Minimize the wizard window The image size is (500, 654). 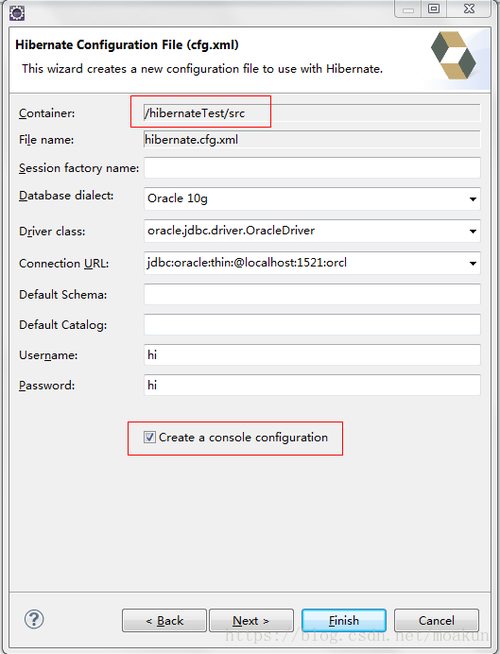(409, 9)
